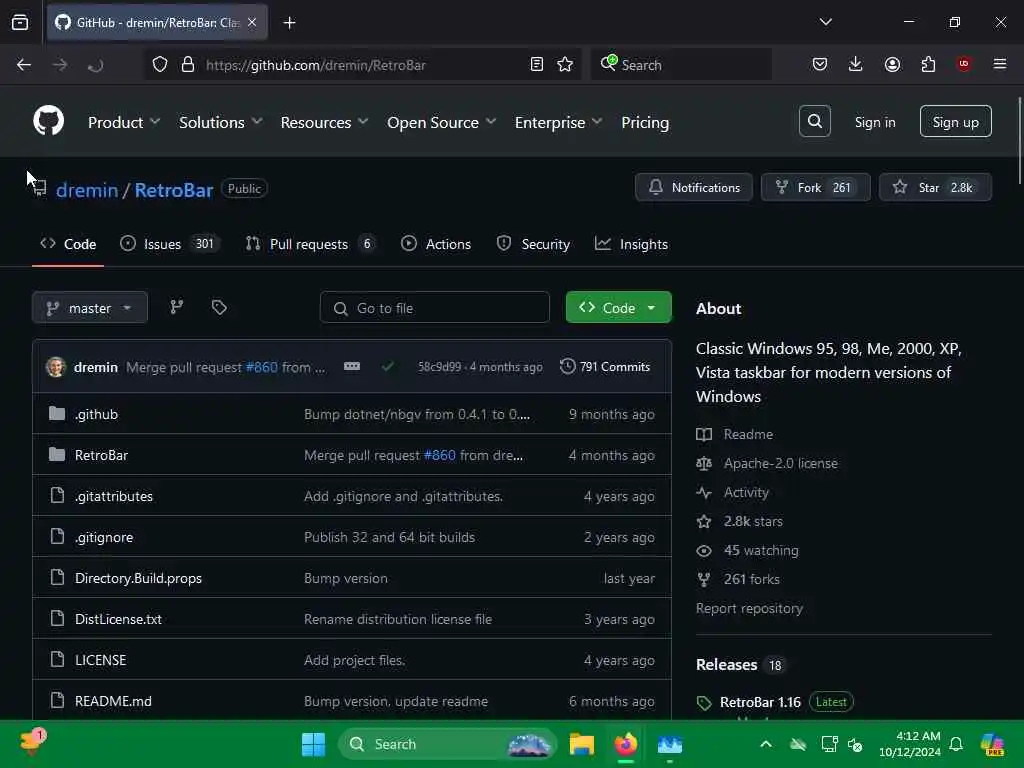Open the Apache-2.0 license link

coord(780,463)
